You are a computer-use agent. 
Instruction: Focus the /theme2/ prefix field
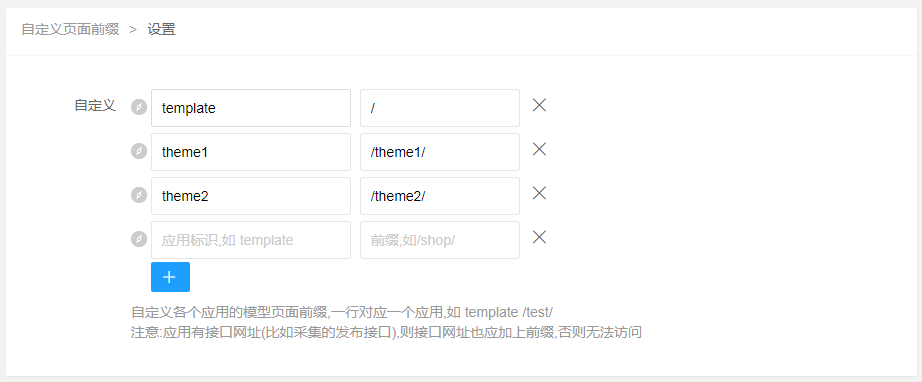440,196
